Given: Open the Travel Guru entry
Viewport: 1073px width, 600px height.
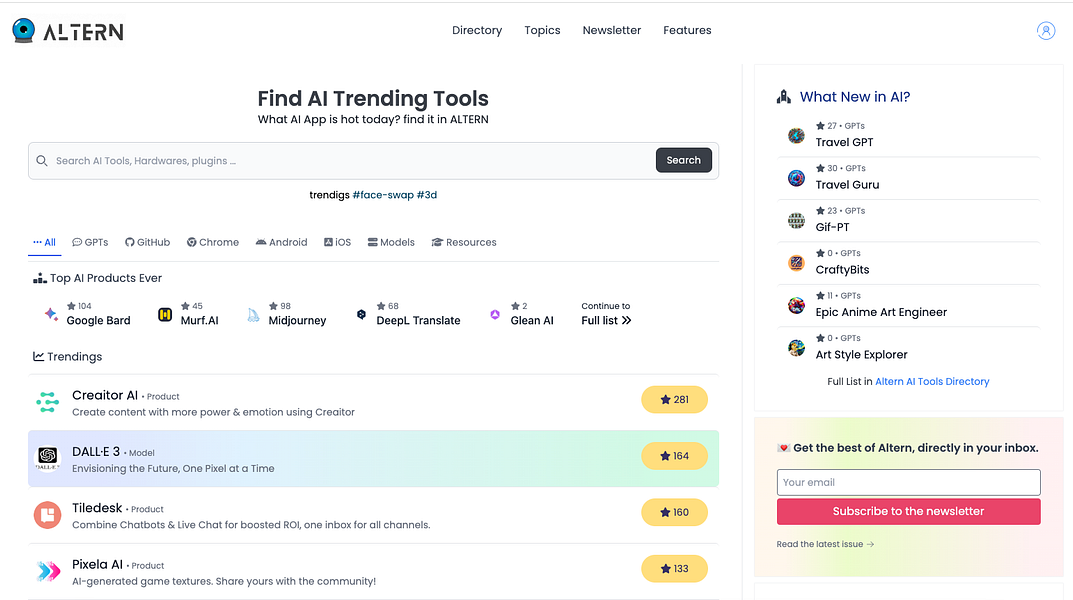Looking at the screenshot, I should click(x=847, y=185).
